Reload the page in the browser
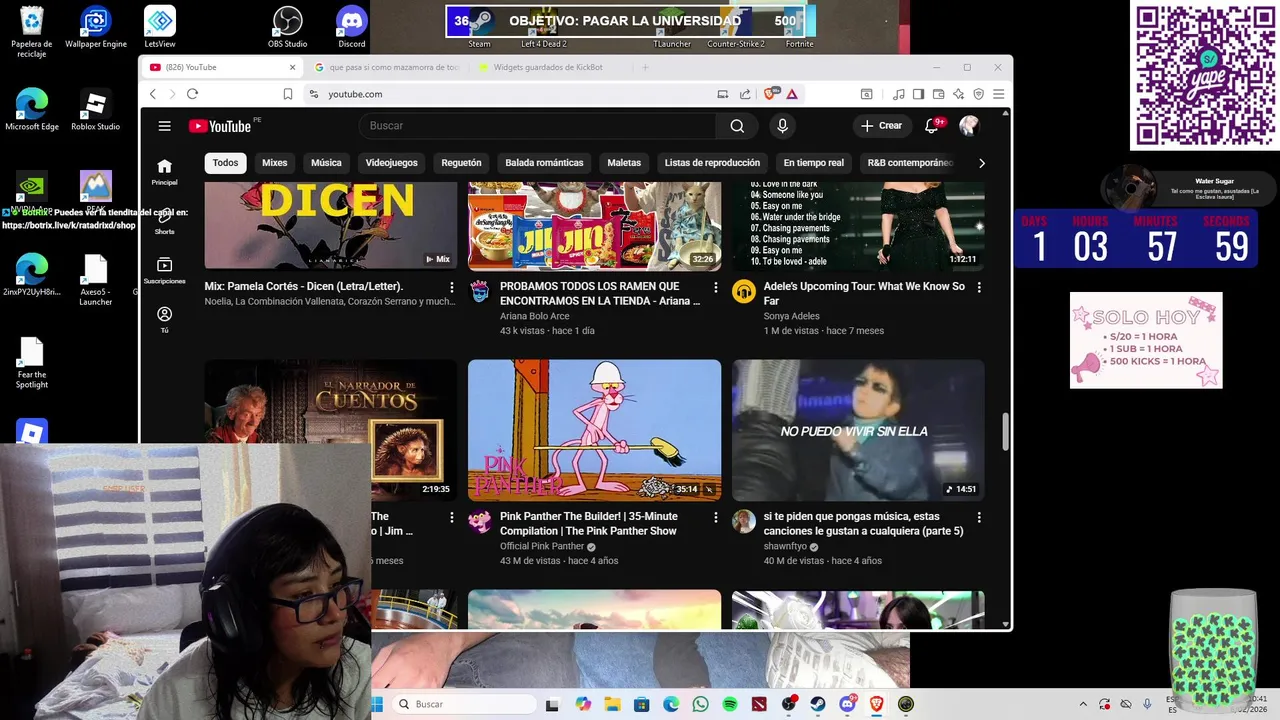The image size is (1280, 720). click(192, 94)
